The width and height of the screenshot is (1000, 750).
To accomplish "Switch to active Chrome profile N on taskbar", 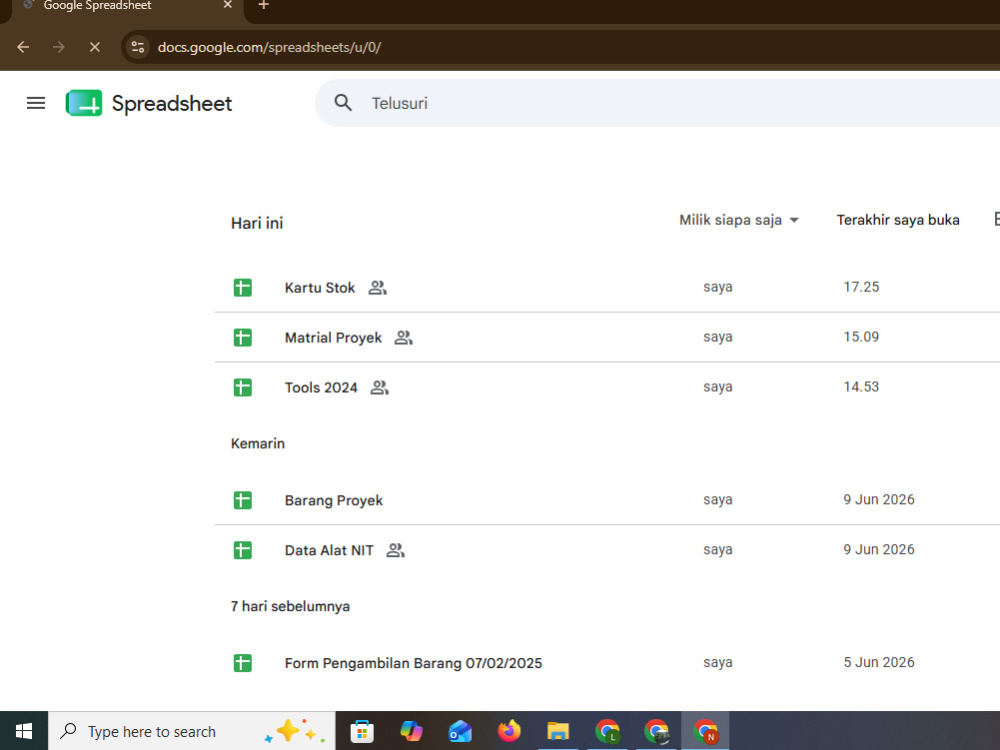I will pos(705,731).
